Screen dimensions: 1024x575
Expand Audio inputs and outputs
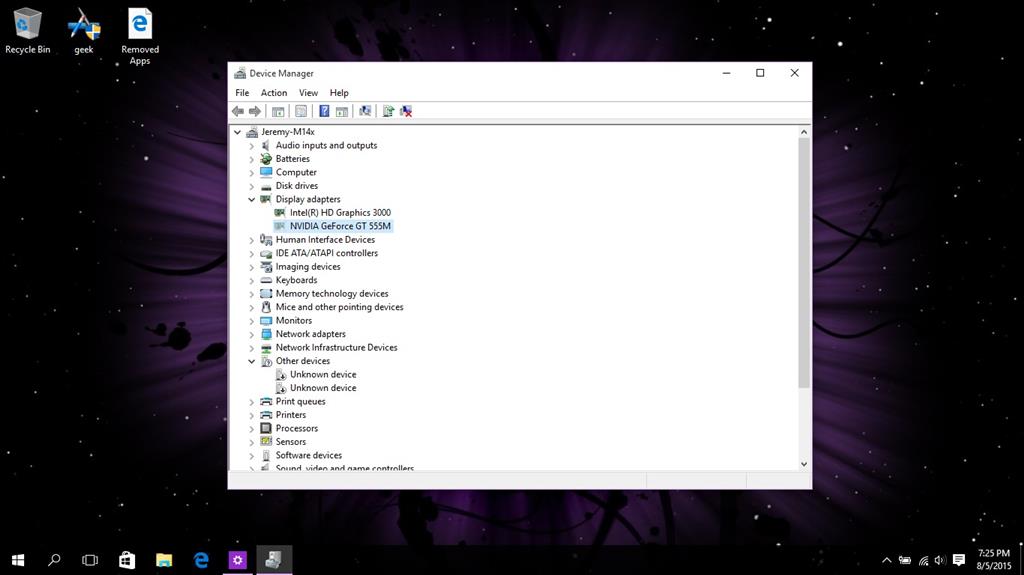(x=251, y=146)
